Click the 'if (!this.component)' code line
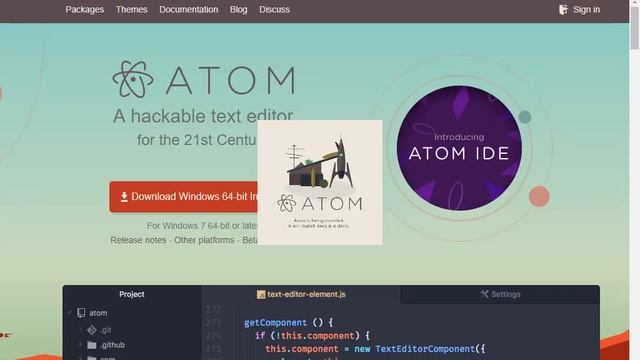The width and height of the screenshot is (640, 360). tap(313, 336)
